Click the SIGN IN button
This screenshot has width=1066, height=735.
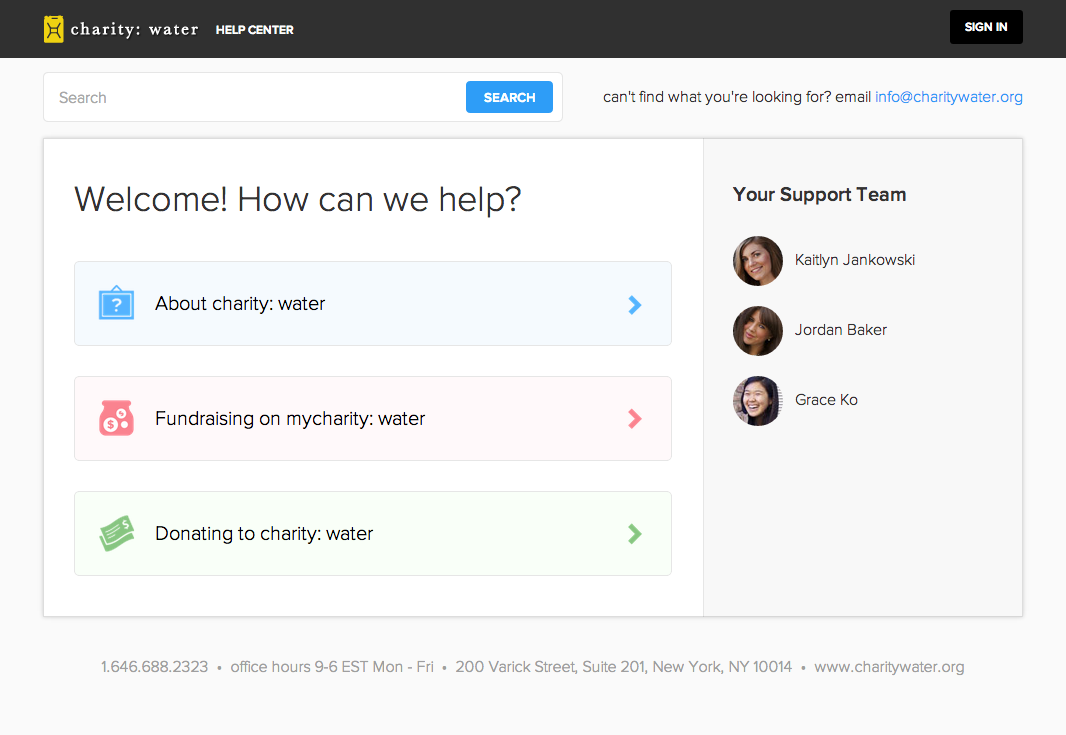coord(986,27)
